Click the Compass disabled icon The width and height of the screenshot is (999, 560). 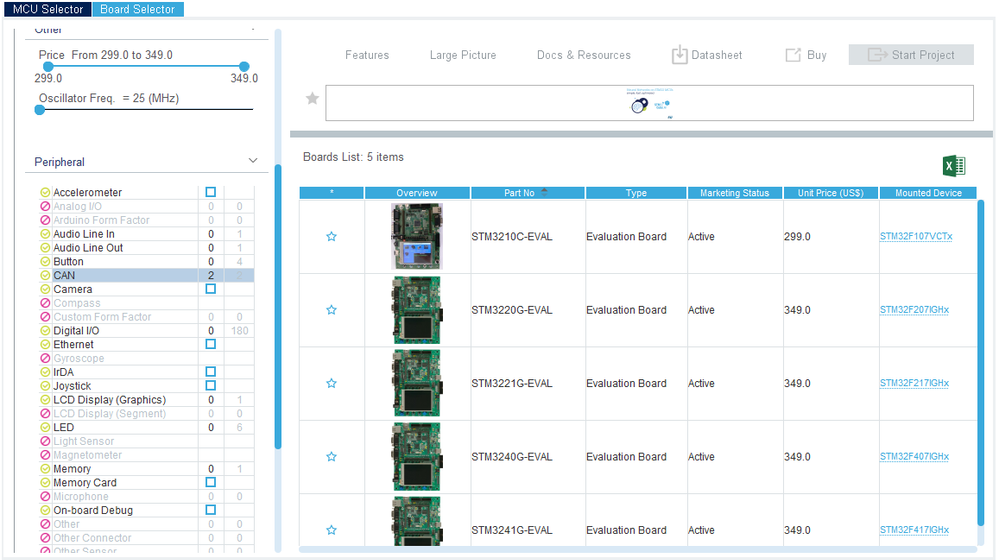pos(45,303)
